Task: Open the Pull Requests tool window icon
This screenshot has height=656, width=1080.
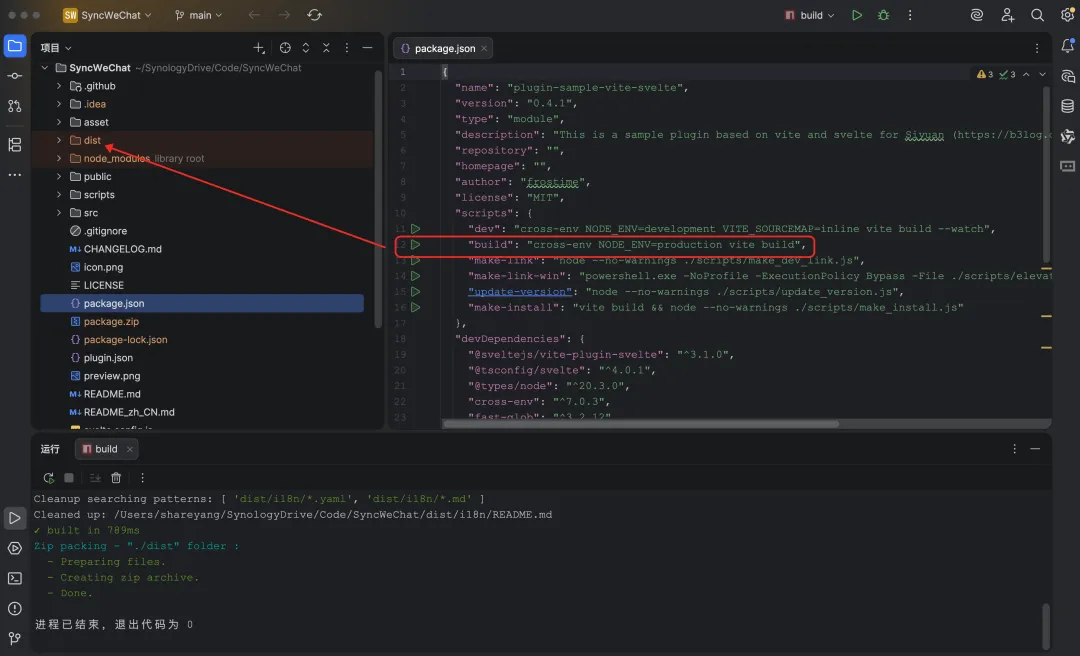Action: (x=14, y=106)
